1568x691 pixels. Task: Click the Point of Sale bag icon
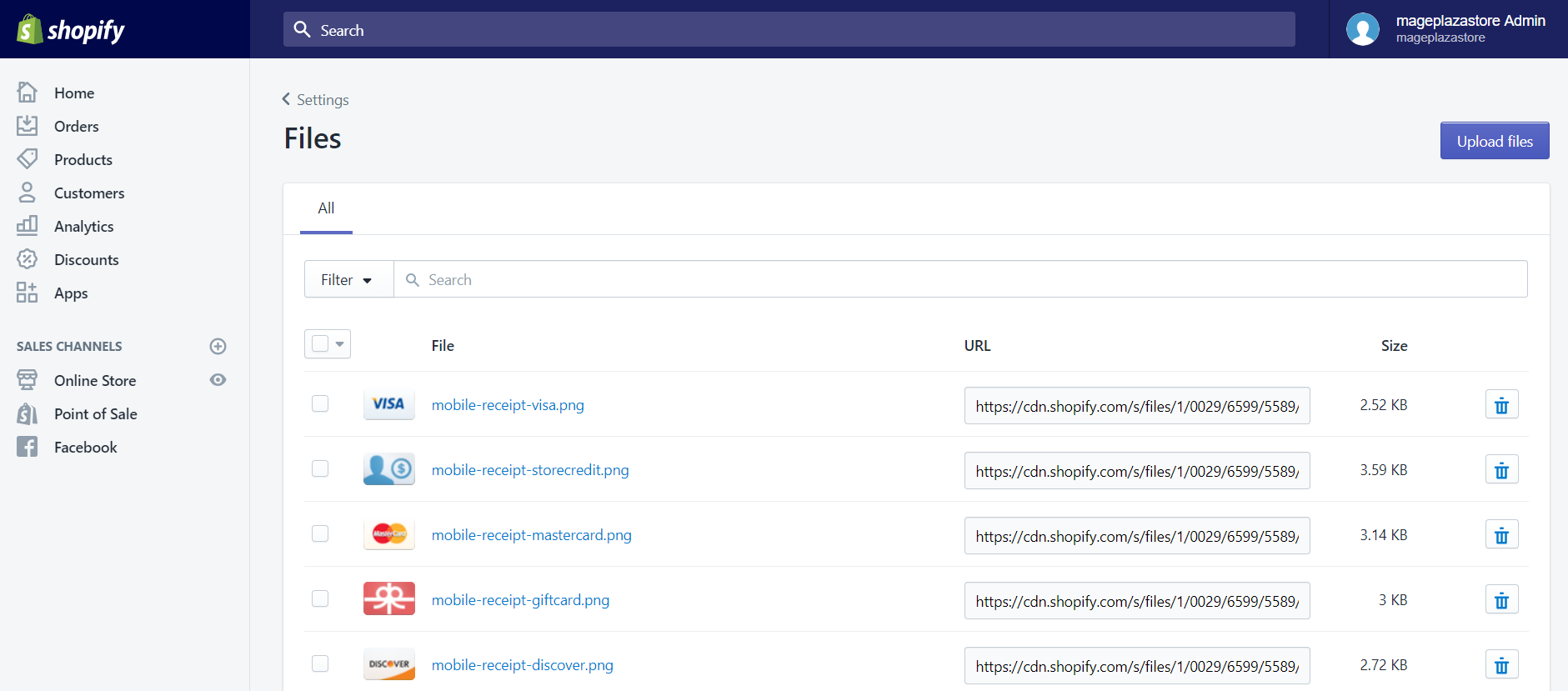(x=28, y=413)
